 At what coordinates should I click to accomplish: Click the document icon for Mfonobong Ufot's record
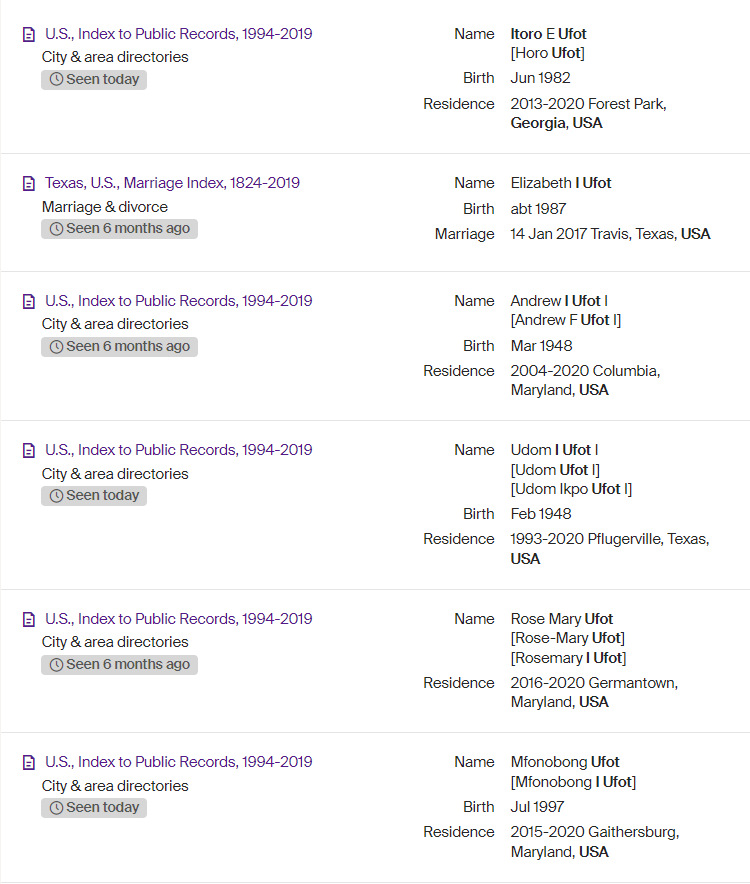point(28,762)
